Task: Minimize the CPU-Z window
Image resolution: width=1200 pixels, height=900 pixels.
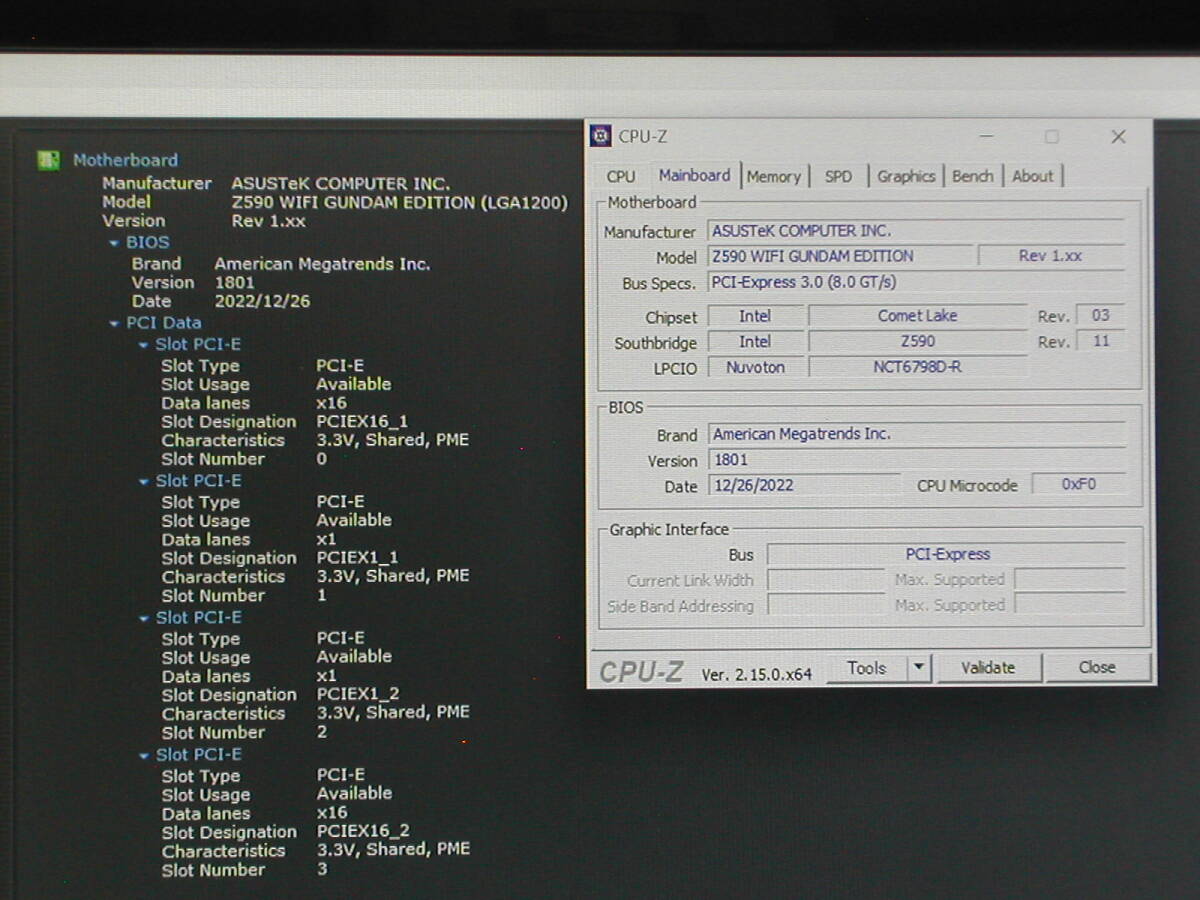Action: tap(986, 136)
